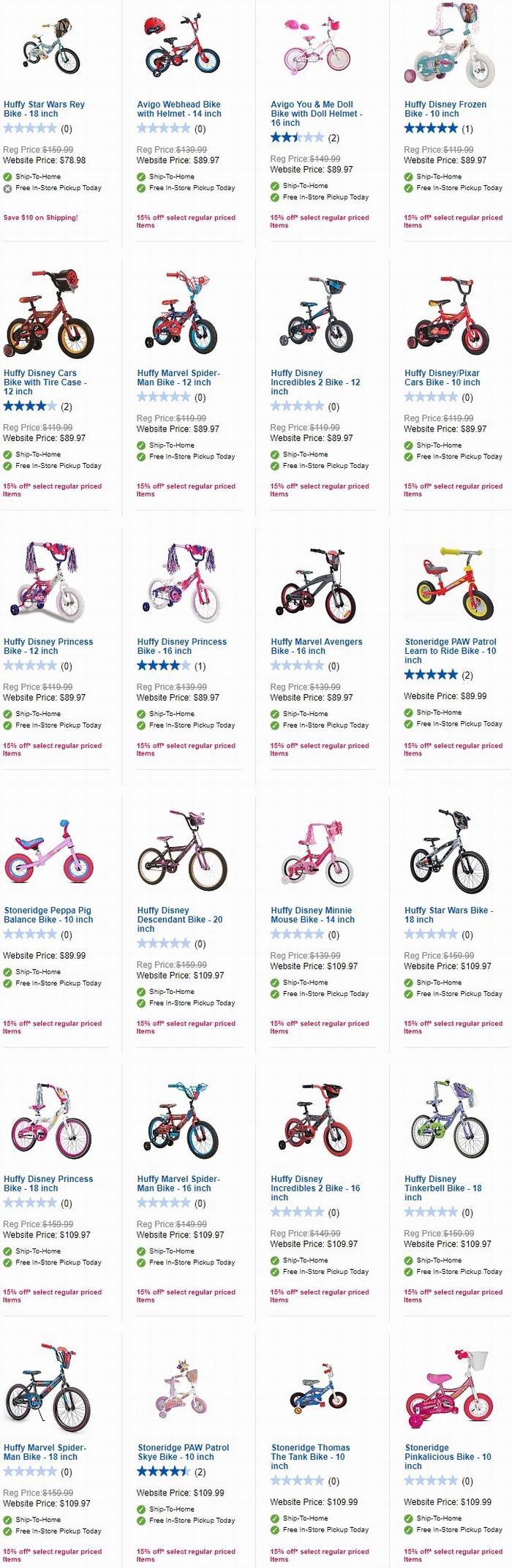
Task: Click star rating of Huffy Disney Cars Tire Case Bike
Action: coord(30,406)
